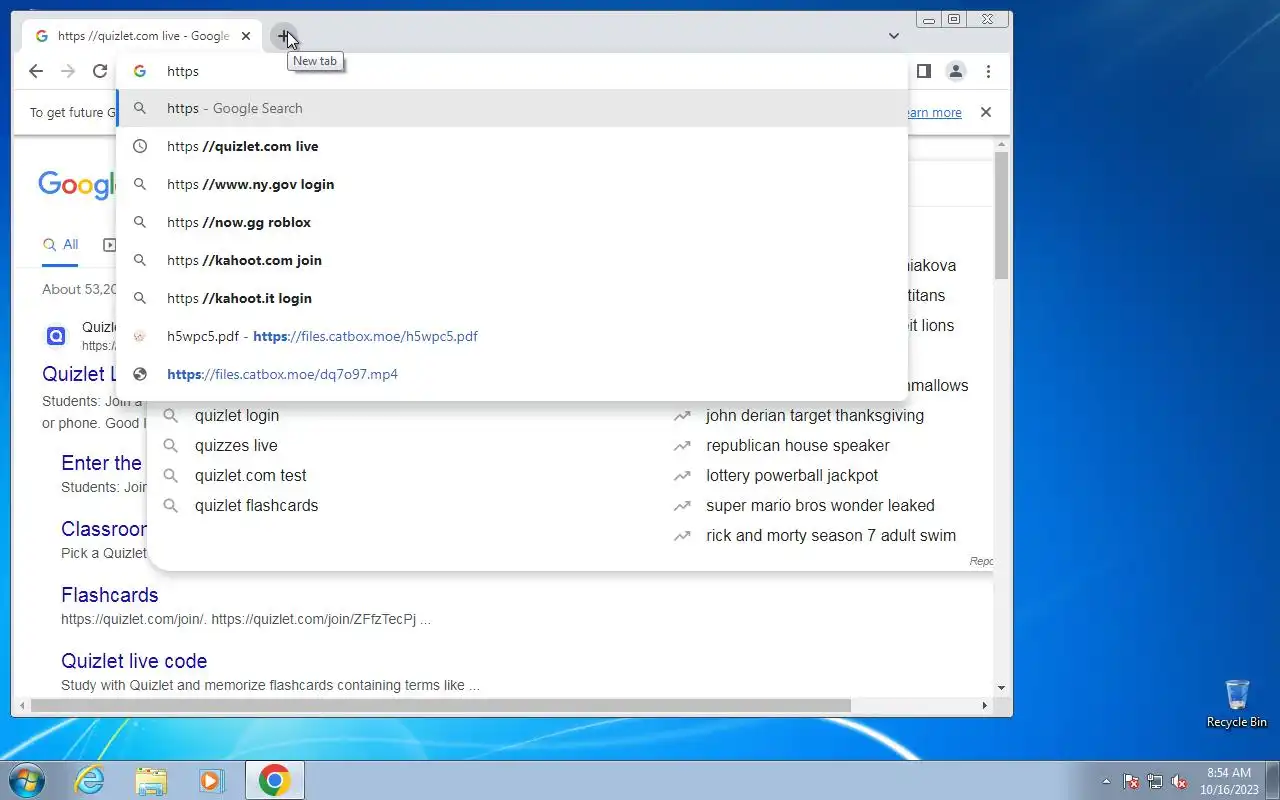Screen dimensions: 1280x800
Task: Open a new tab with plus button
Action: (x=284, y=37)
